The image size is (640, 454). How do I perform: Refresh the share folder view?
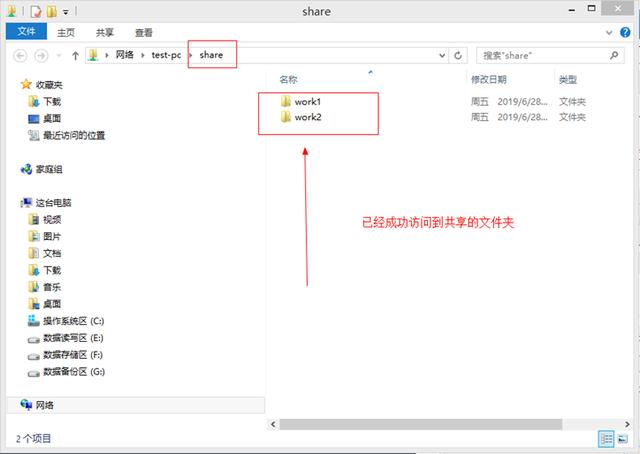point(458,56)
